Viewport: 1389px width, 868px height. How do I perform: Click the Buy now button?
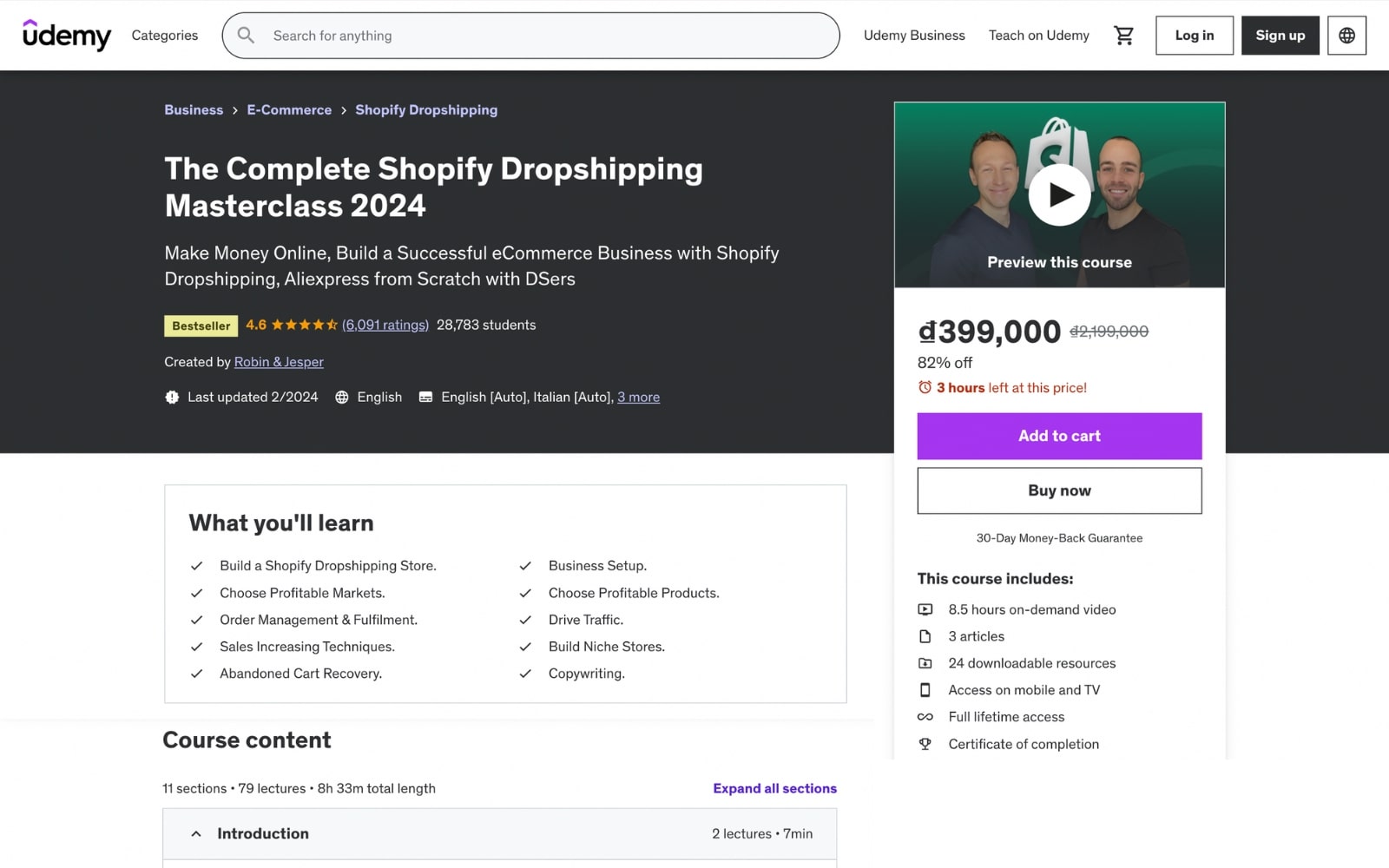coord(1059,490)
